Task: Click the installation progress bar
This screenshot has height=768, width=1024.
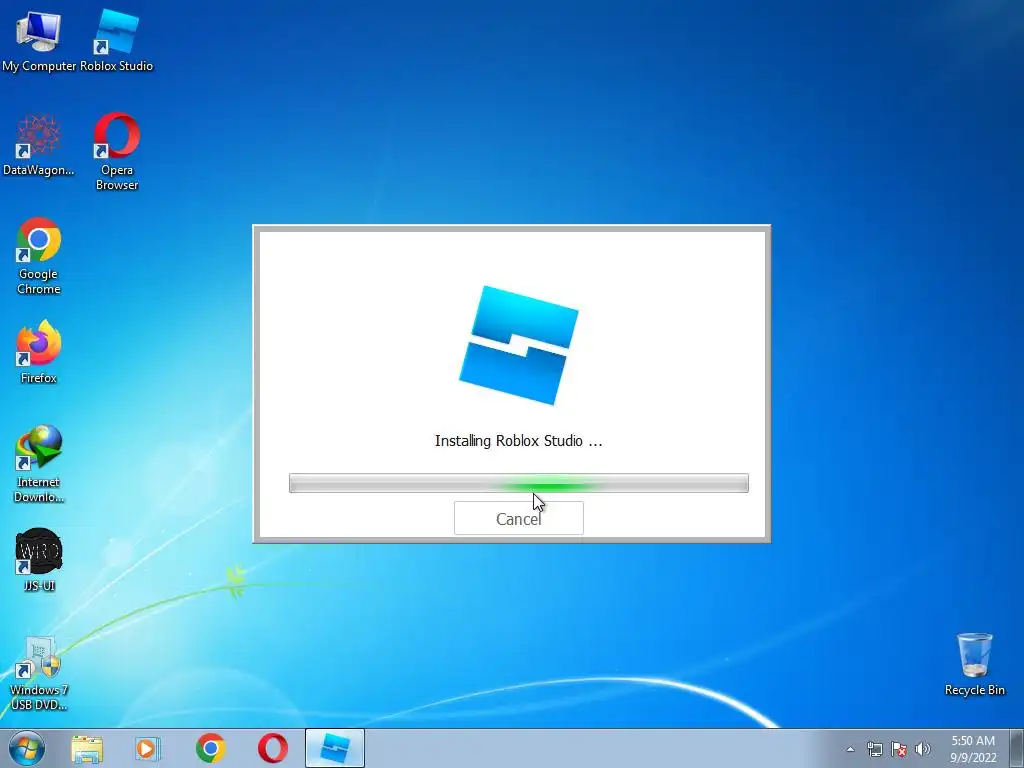Action: tap(519, 483)
